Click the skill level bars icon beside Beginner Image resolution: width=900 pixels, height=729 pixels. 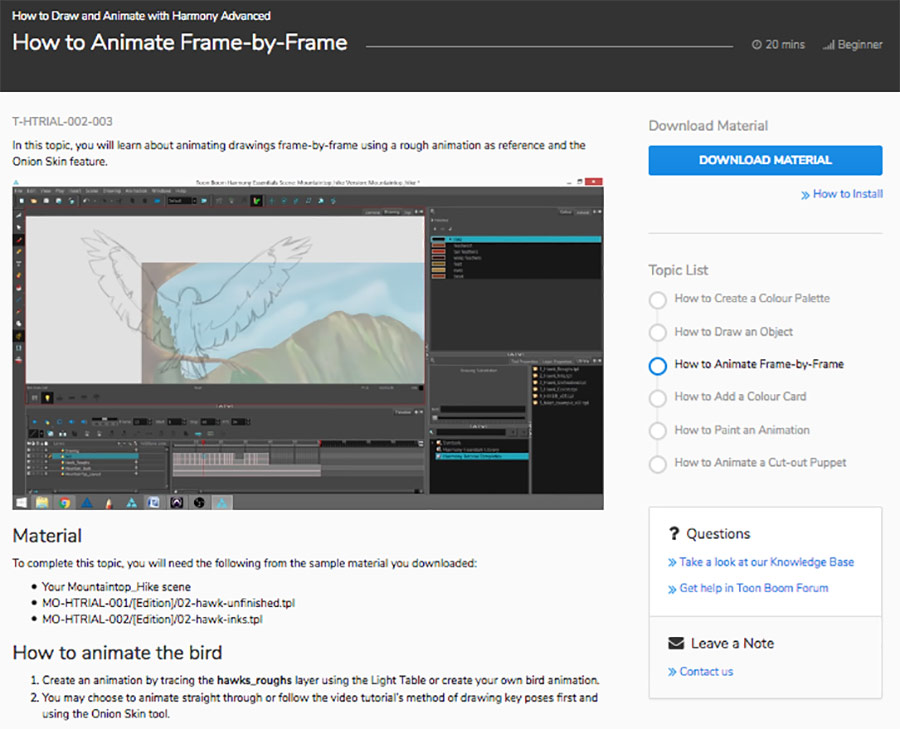[827, 45]
